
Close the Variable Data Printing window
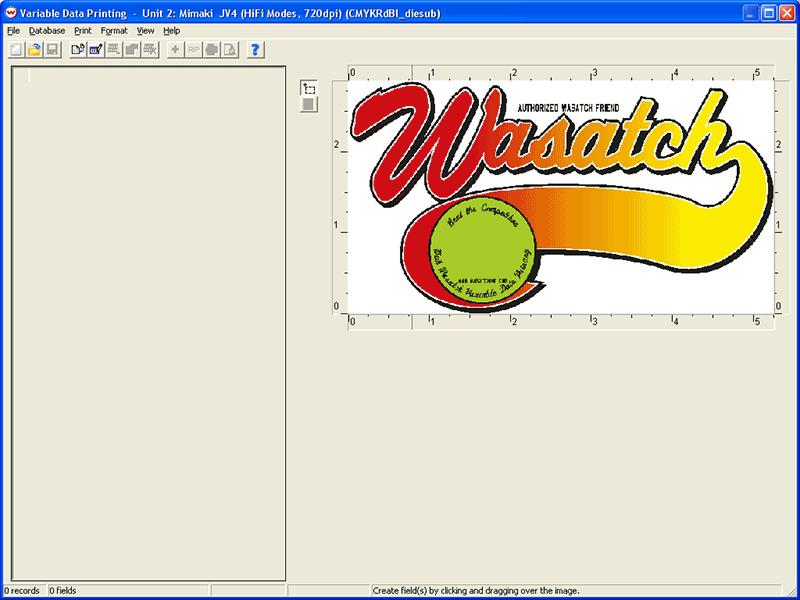(787, 13)
